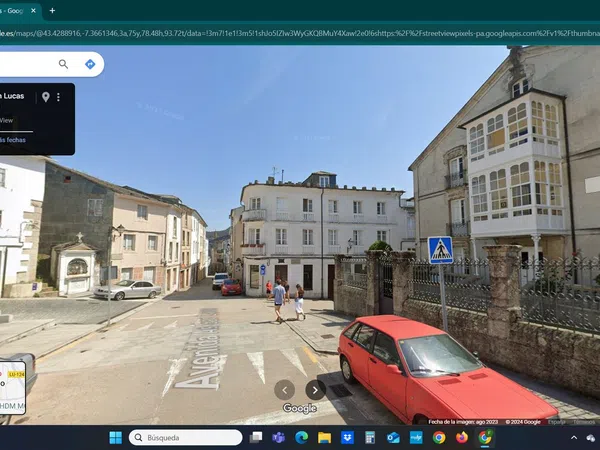Show hidden system tray icons
The width and height of the screenshot is (600, 450).
574,438
